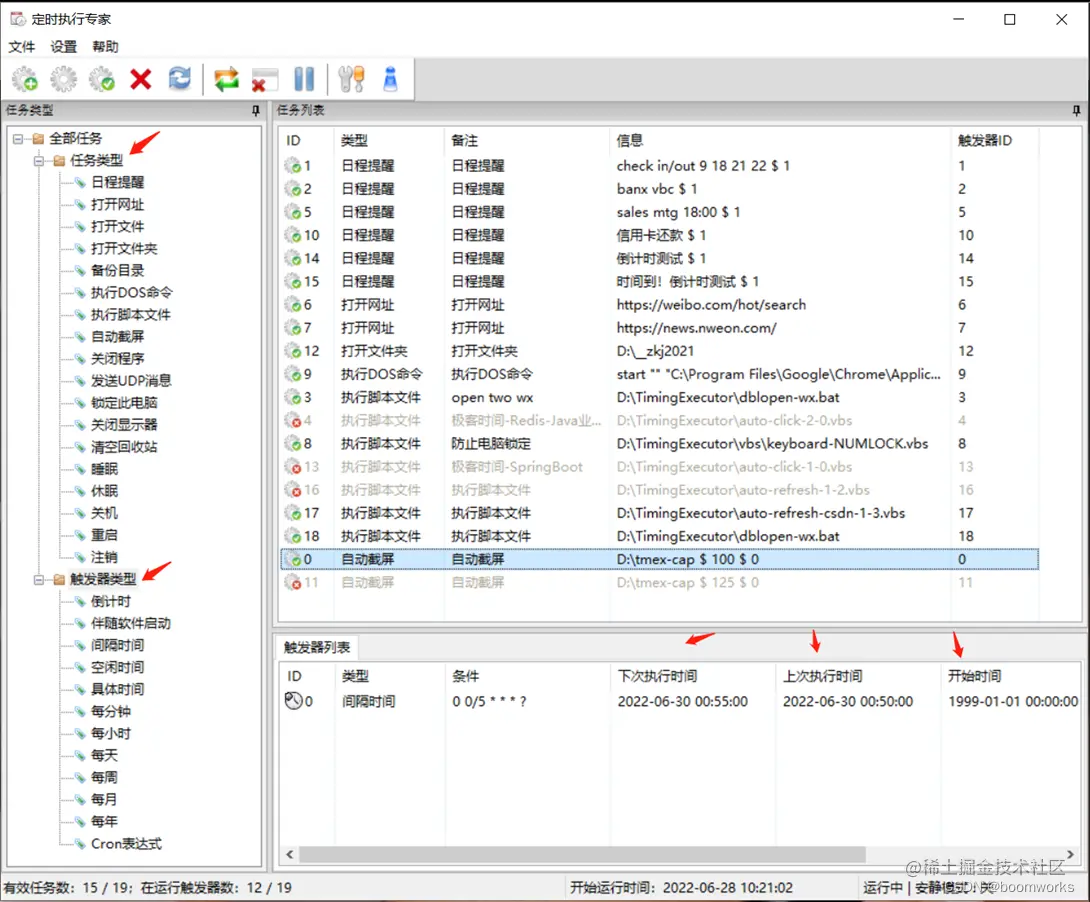Select 清空回收站 in the tree
The width and height of the screenshot is (1090, 902).
click(x=124, y=447)
